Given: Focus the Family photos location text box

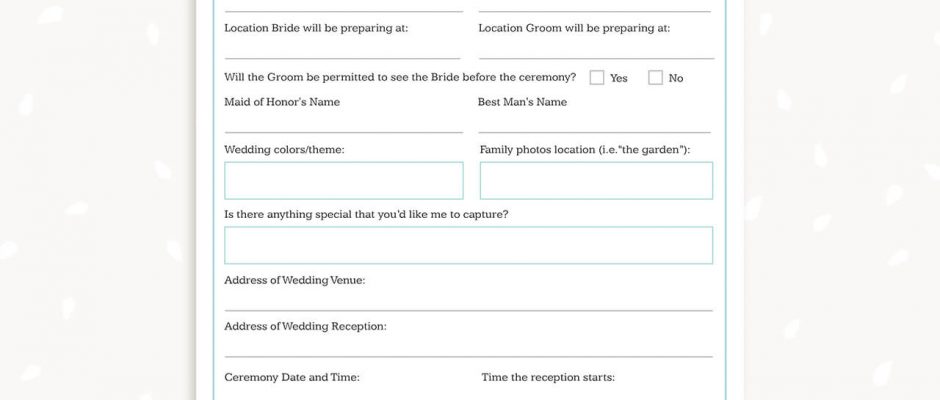Looking at the screenshot, I should [x=596, y=180].
